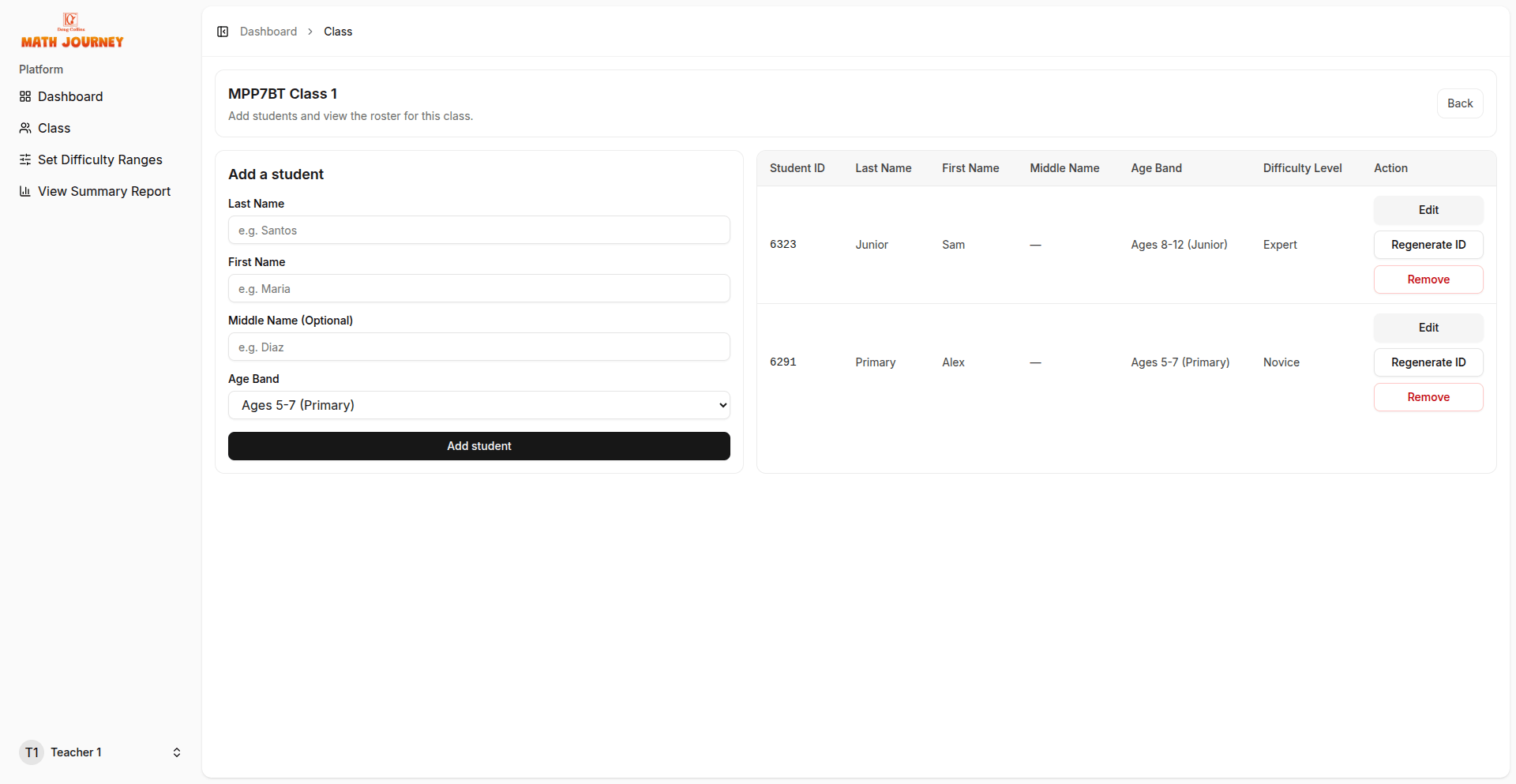Image resolution: width=1516 pixels, height=784 pixels.
Task: Focus the First Name input field
Action: coord(479,288)
